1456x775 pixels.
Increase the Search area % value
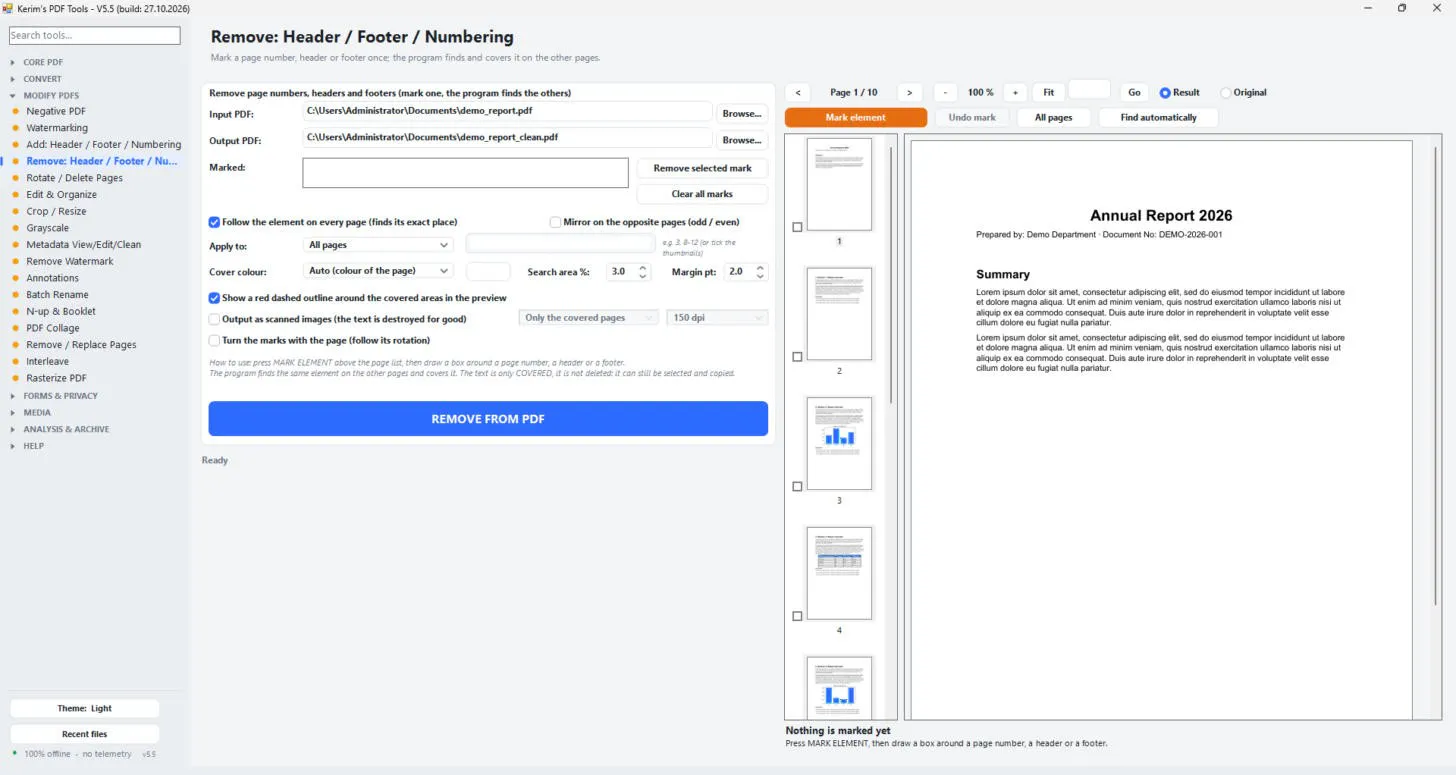pos(643,267)
